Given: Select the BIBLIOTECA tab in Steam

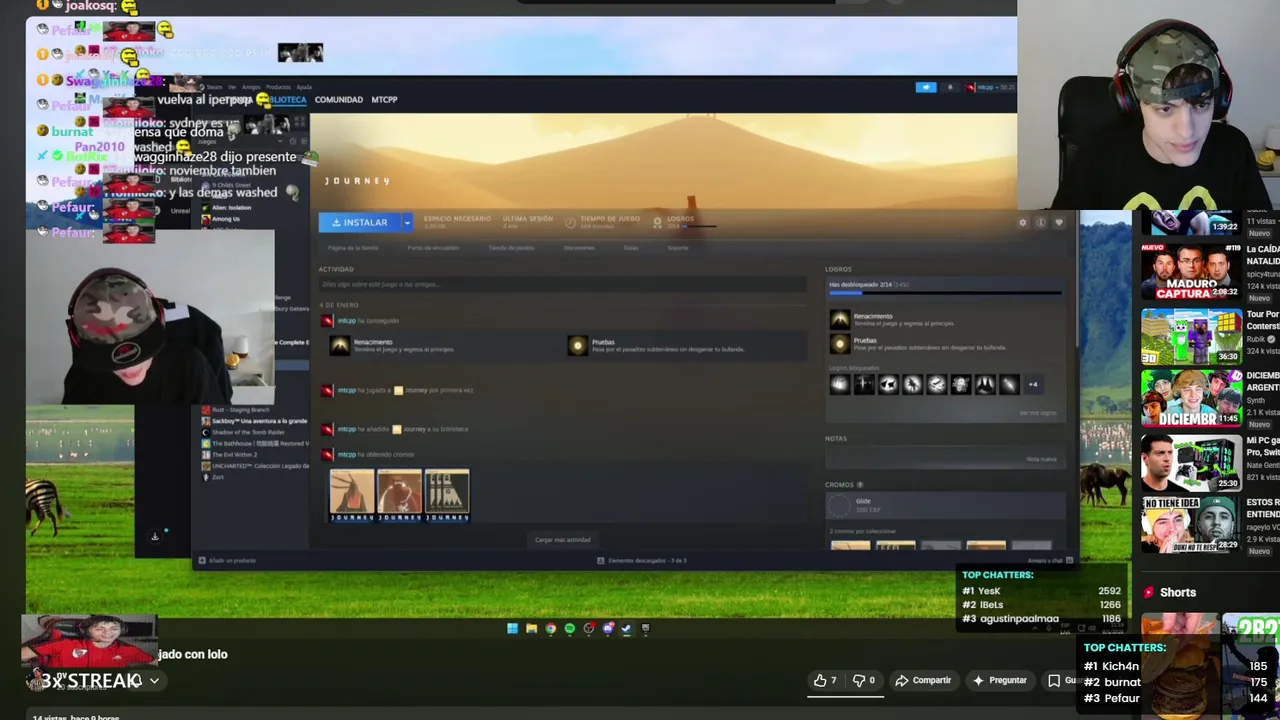Looking at the screenshot, I should 287,100.
